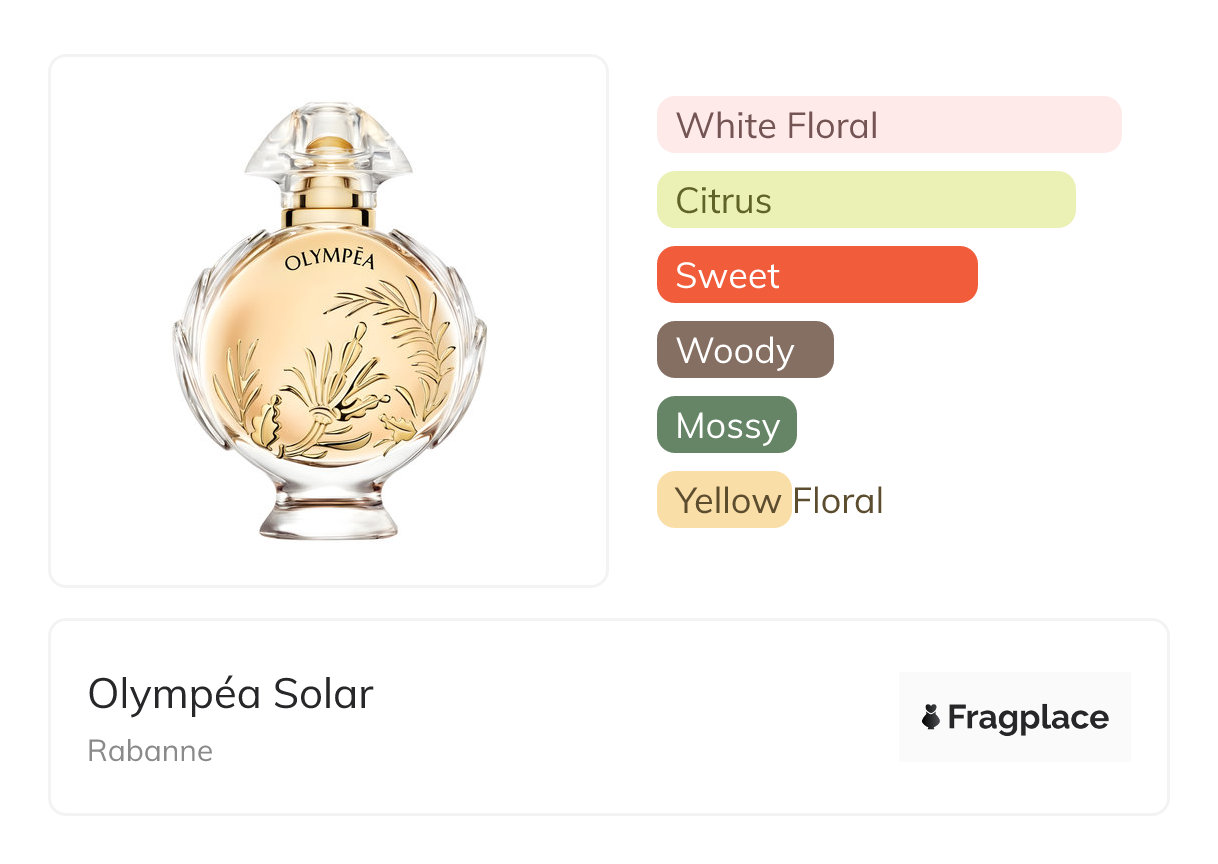Select the Mossy accord bar
1218x864 pixels.
pyautogui.click(x=726, y=425)
